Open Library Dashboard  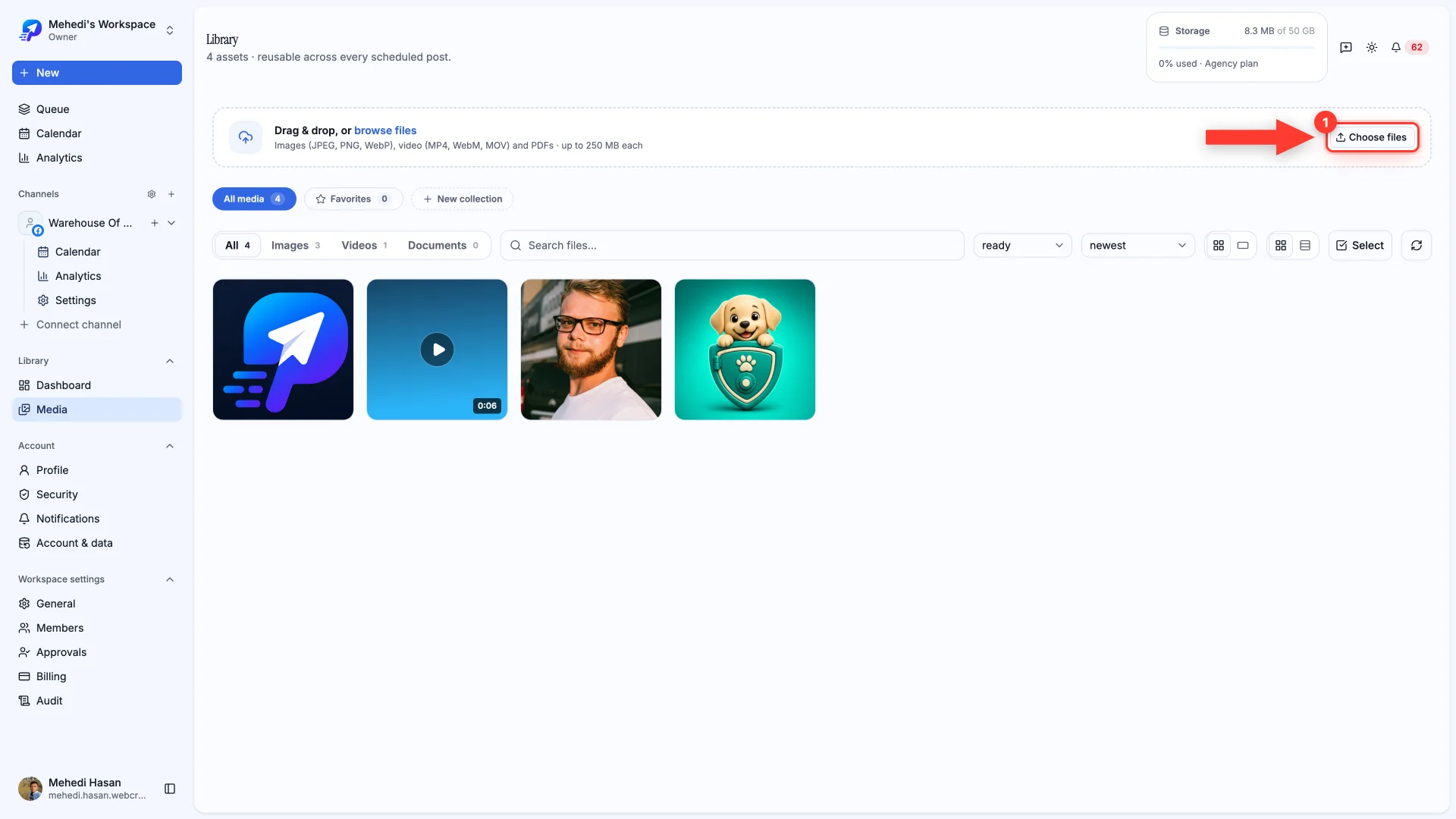click(97, 385)
